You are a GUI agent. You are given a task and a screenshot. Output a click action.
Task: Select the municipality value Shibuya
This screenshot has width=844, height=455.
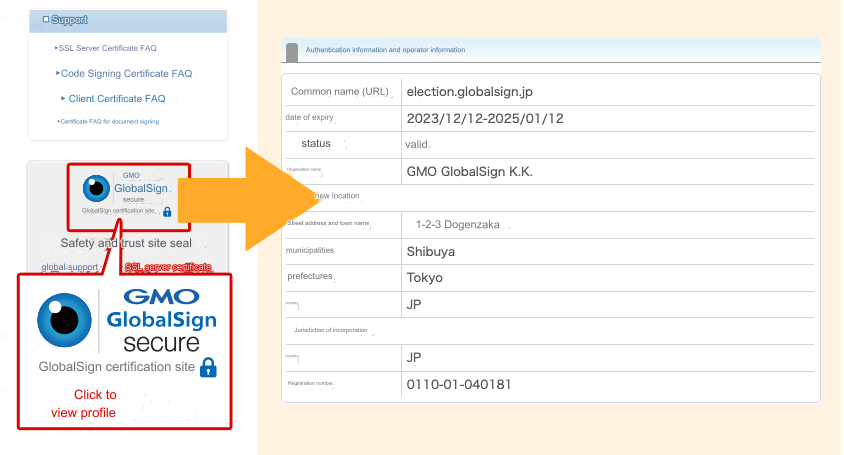click(431, 251)
